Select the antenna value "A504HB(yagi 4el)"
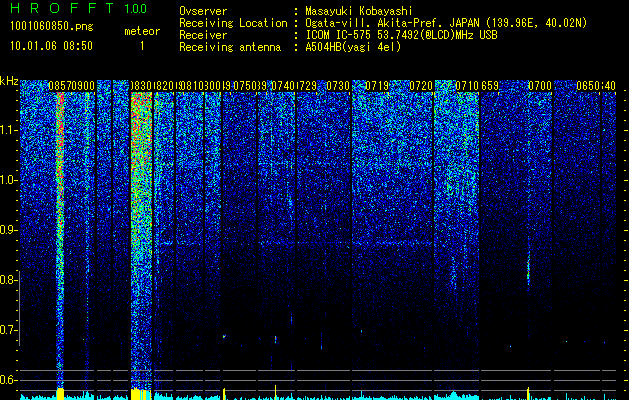 click(353, 47)
